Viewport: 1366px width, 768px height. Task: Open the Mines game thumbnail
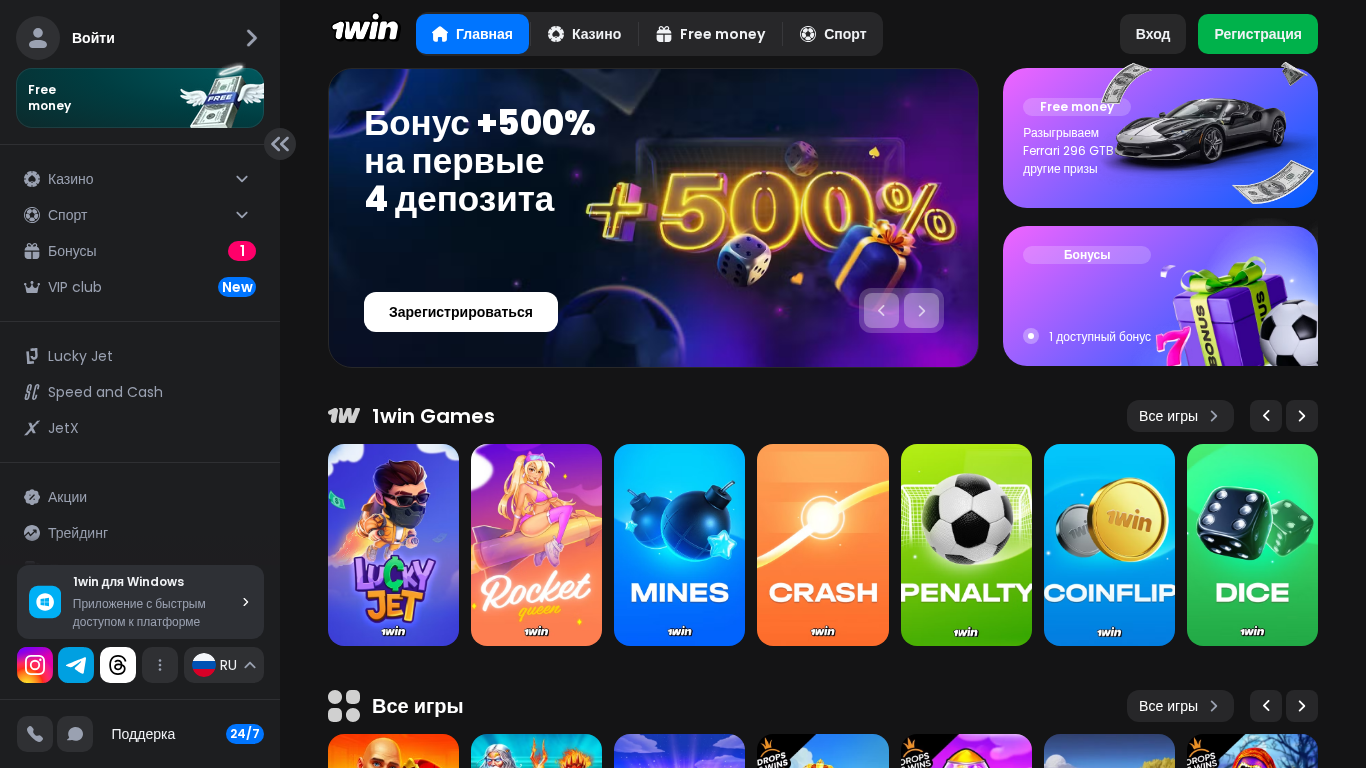[x=679, y=545]
